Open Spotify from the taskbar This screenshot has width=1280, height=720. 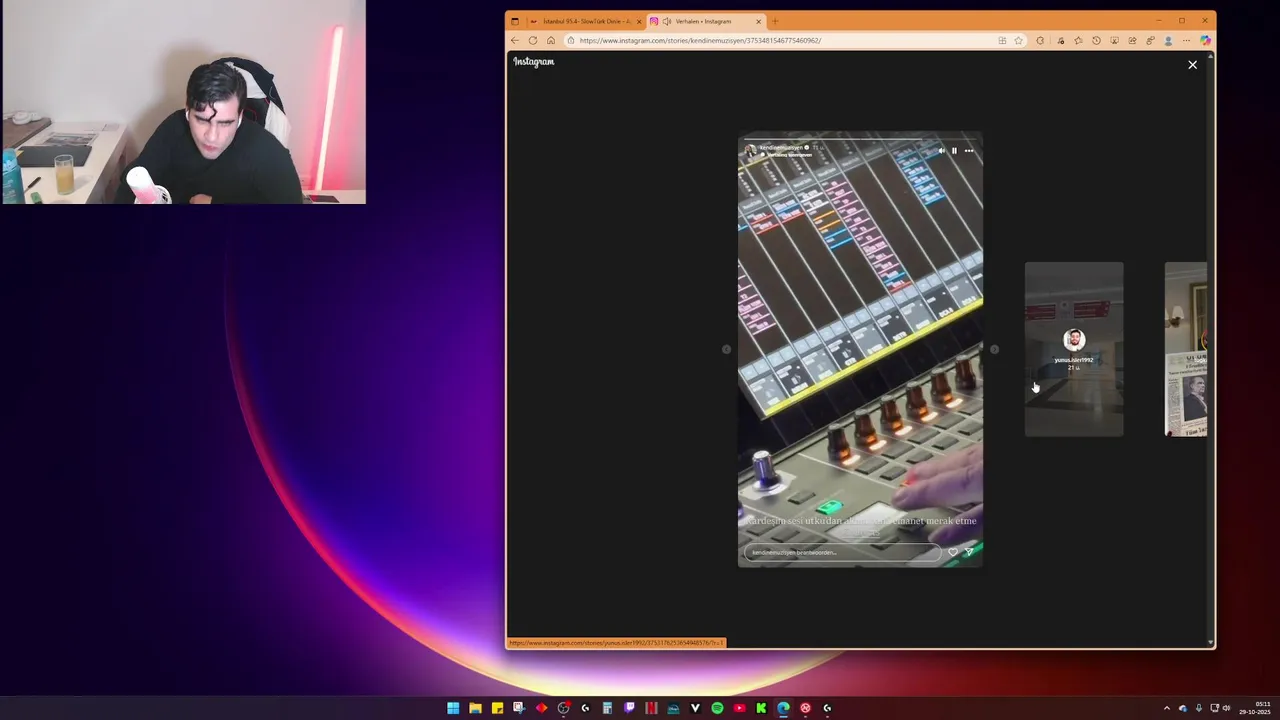pos(717,708)
